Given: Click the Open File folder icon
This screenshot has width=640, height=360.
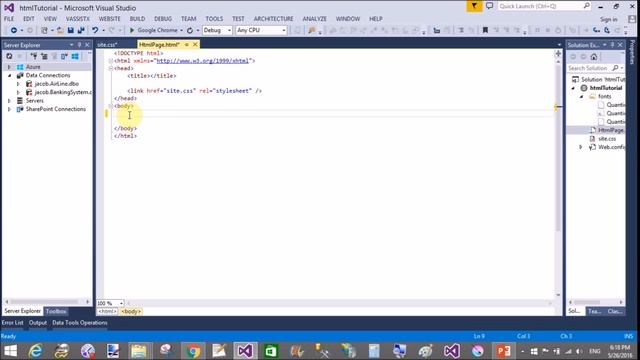Looking at the screenshot, I should pyautogui.click(x=60, y=30).
